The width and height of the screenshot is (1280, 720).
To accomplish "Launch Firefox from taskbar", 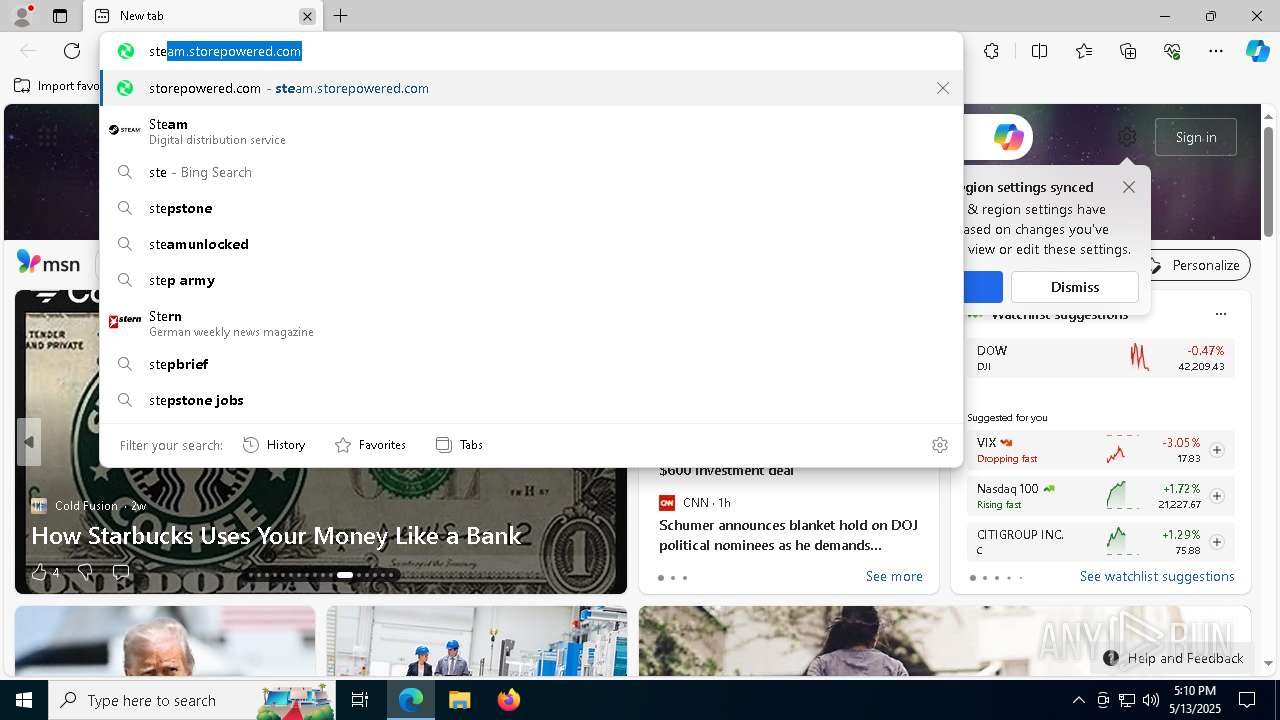I will pyautogui.click(x=508, y=700).
